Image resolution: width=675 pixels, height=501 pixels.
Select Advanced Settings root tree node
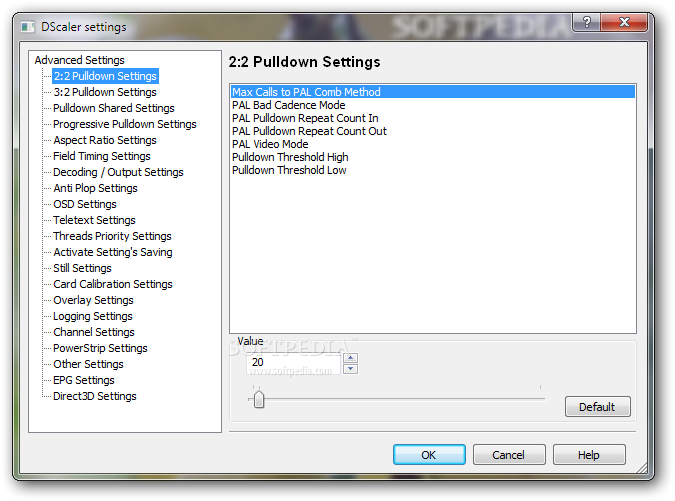[80, 60]
